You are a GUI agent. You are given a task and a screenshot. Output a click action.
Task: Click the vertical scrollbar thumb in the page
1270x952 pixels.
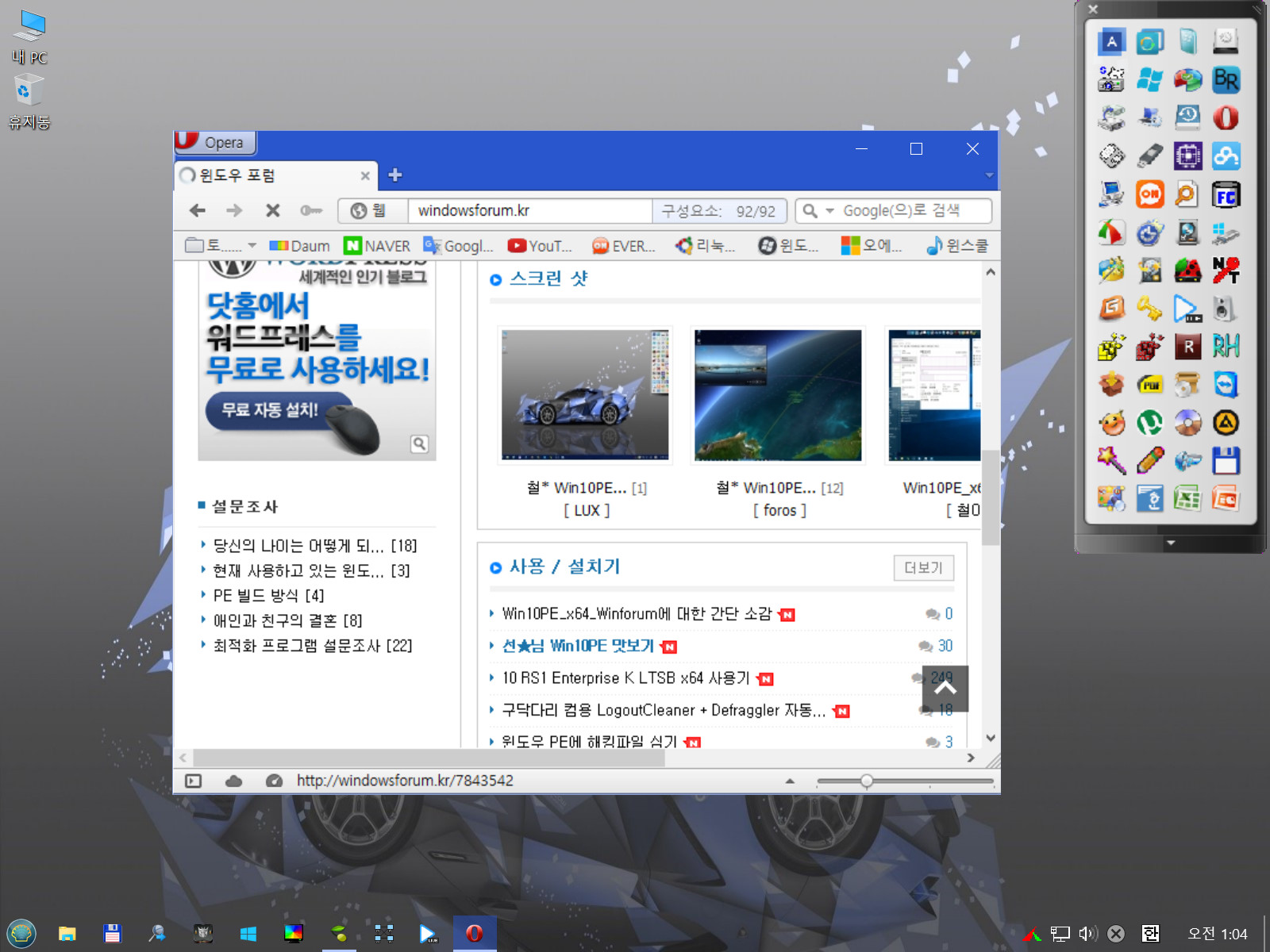click(x=990, y=497)
